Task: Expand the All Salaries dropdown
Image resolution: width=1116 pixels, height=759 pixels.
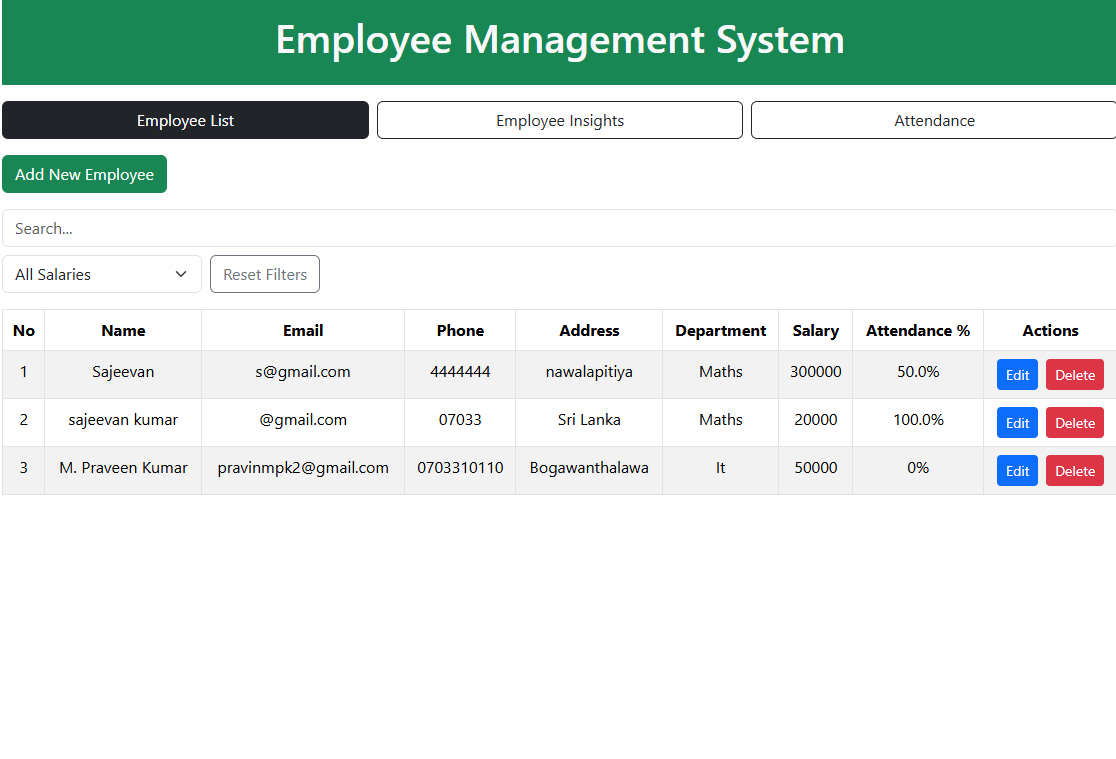Action: [101, 274]
